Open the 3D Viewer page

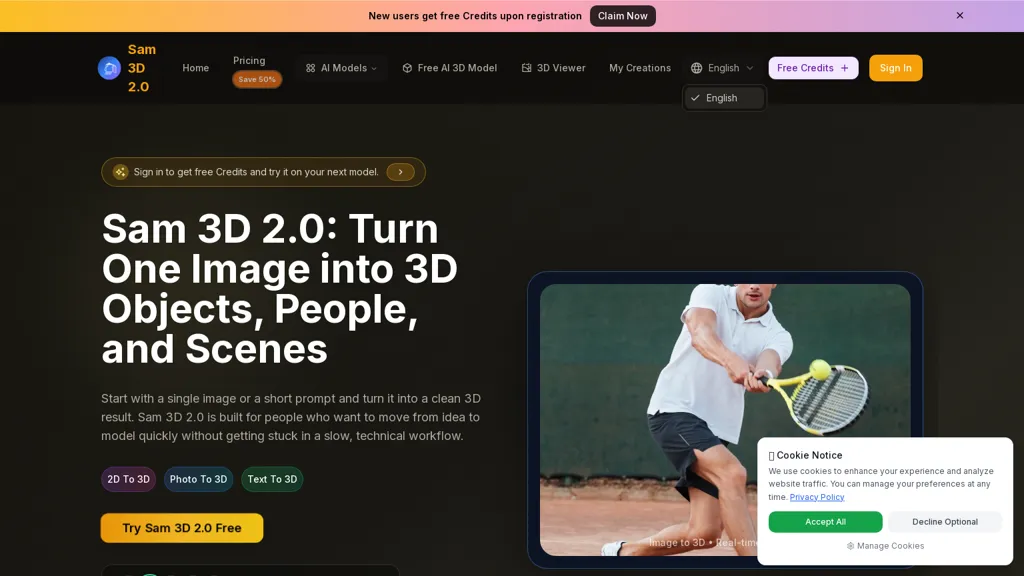553,68
